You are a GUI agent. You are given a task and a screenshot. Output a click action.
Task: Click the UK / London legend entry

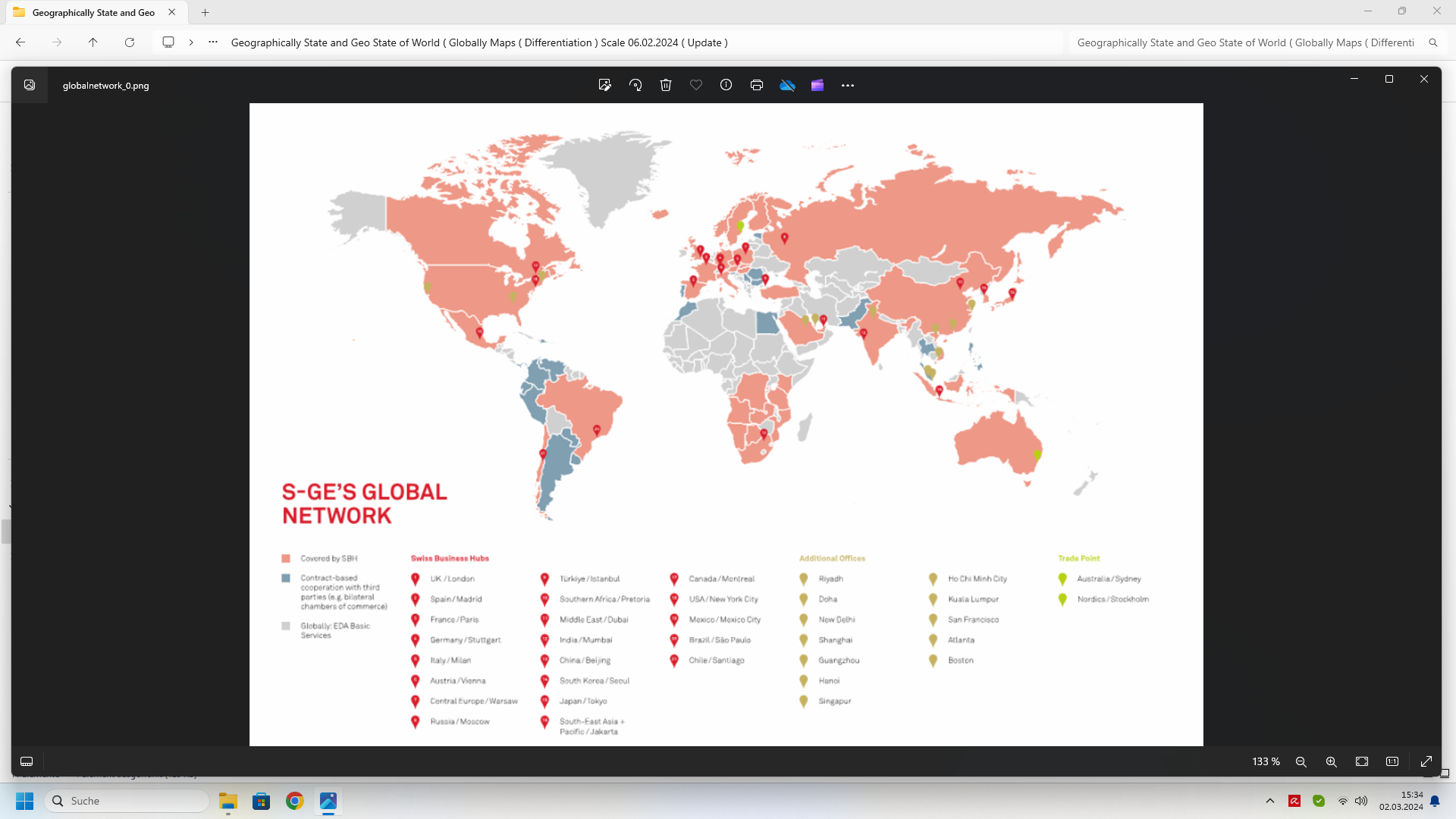tap(452, 579)
